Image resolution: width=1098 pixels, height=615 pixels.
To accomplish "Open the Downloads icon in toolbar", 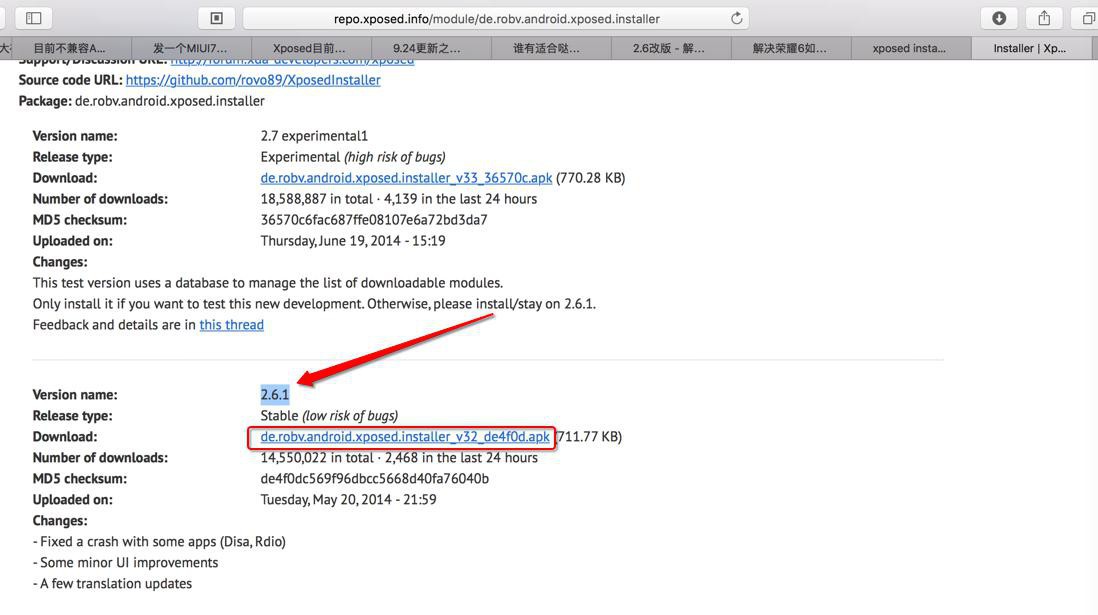I will [x=999, y=18].
